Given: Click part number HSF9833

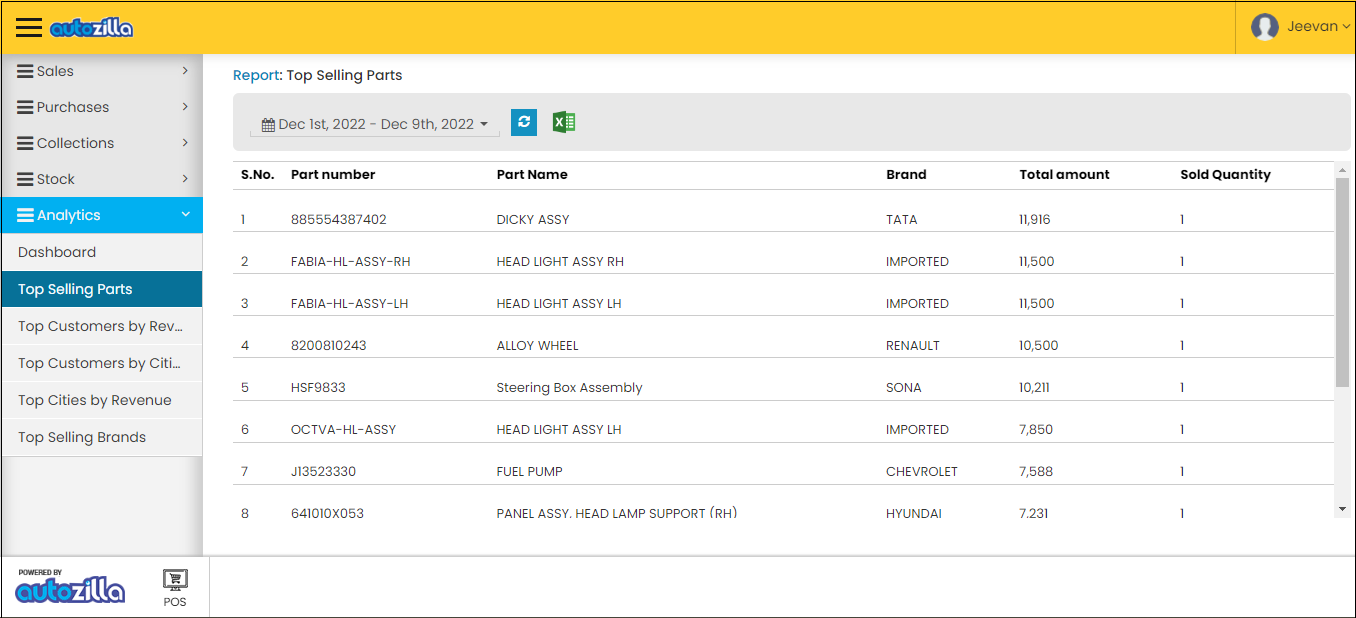Looking at the screenshot, I should click(318, 387).
